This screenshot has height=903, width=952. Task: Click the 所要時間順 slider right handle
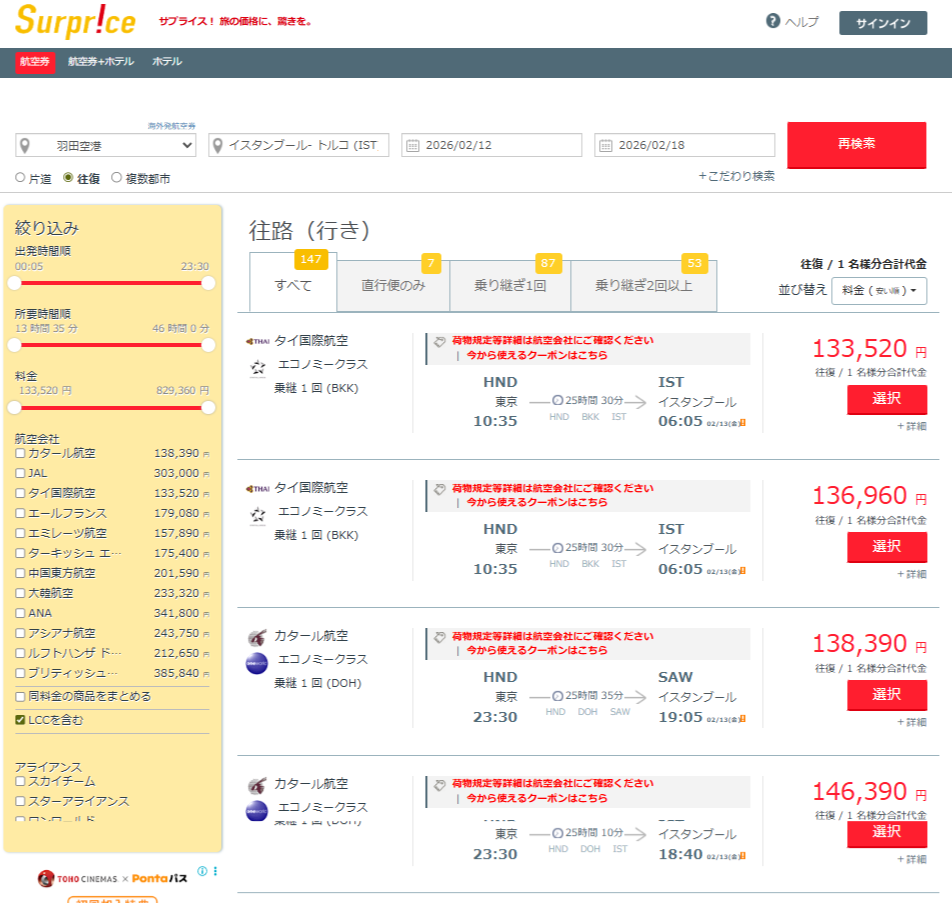208,346
